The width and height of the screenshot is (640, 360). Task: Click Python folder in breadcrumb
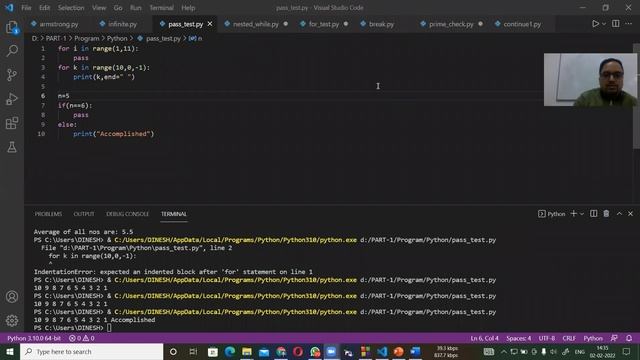(117, 38)
